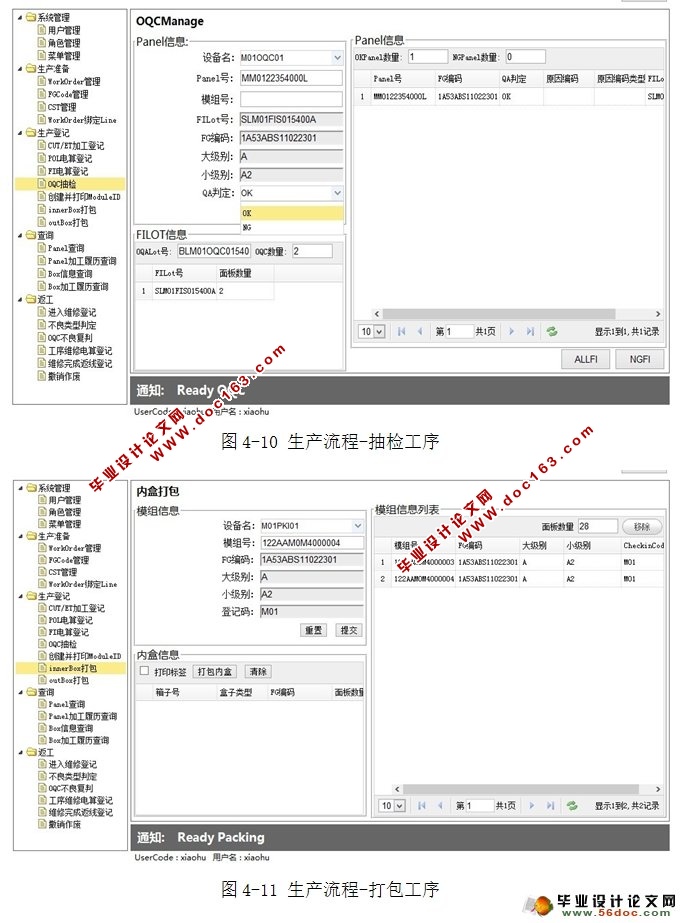Image resolution: width=686 pixels, height=923 pixels.
Task: Go to last page in OQC Panel pager
Action: 530,331
